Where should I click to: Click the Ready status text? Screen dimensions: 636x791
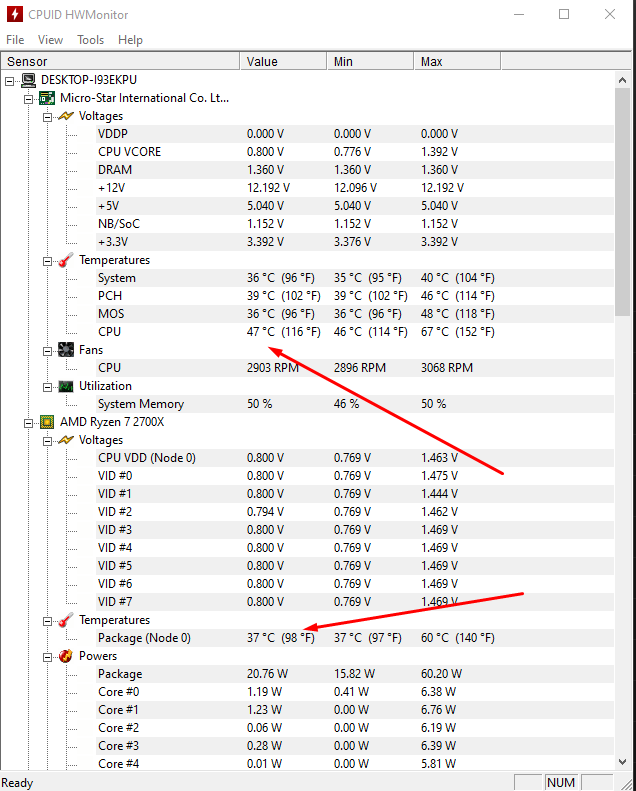[x=17, y=783]
